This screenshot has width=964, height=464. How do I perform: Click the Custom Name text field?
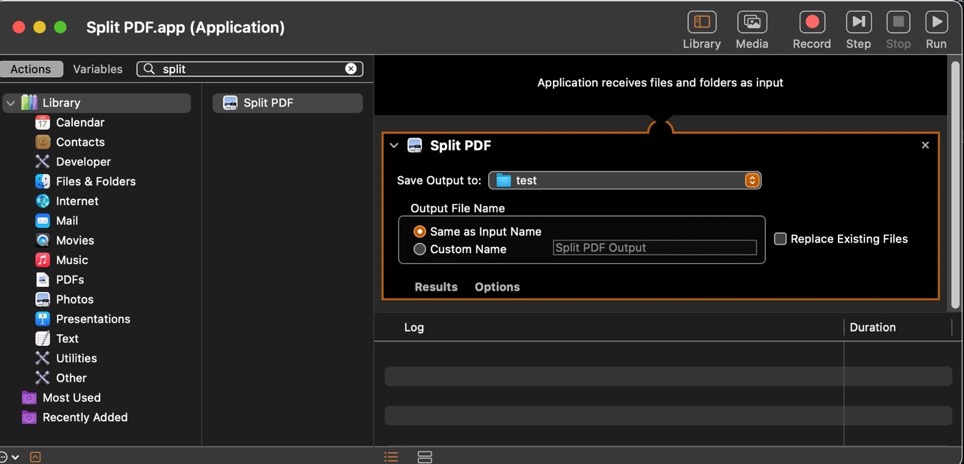pyautogui.click(x=655, y=248)
